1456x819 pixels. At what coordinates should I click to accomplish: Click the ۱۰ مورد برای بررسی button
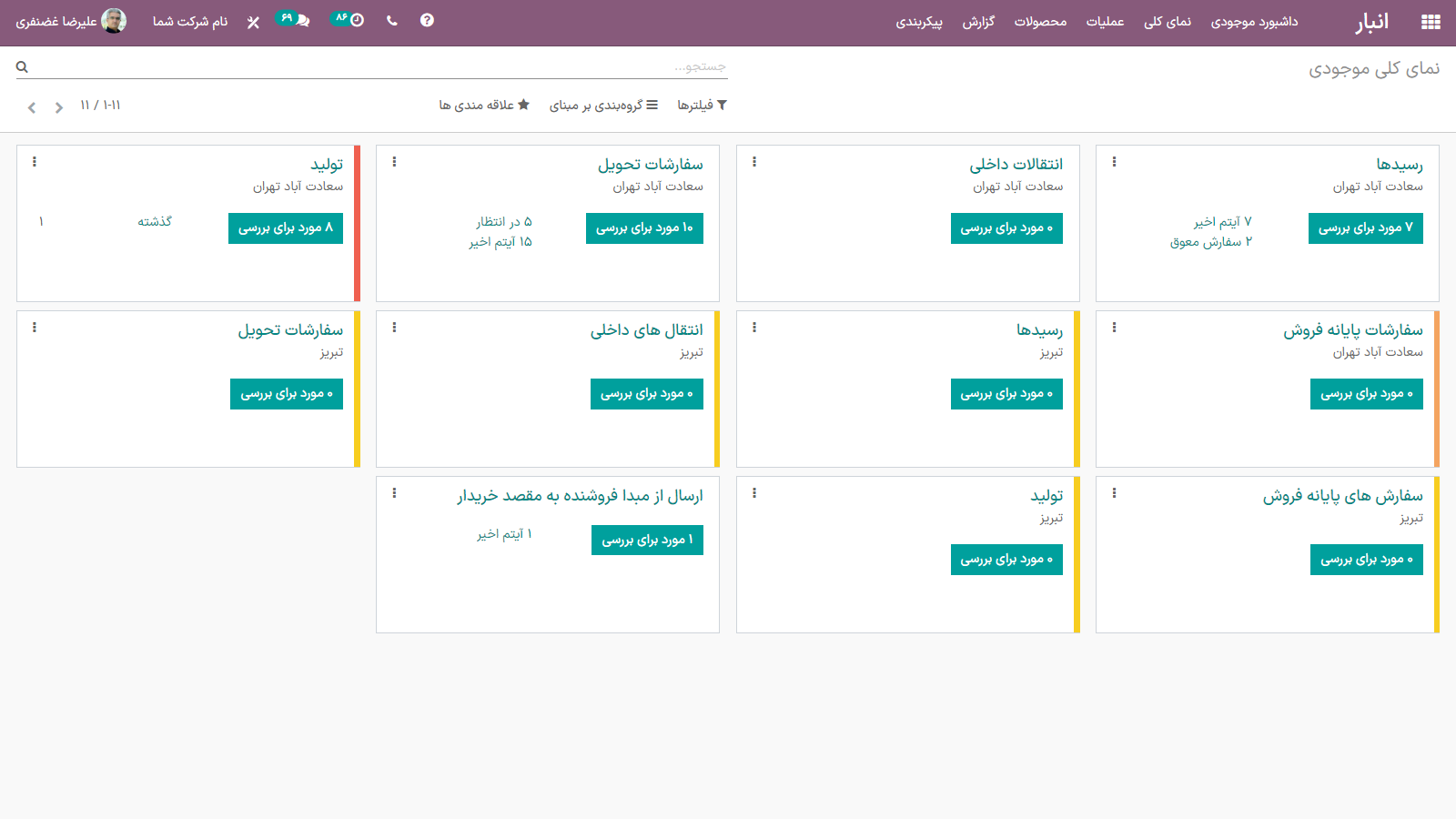[x=644, y=228]
